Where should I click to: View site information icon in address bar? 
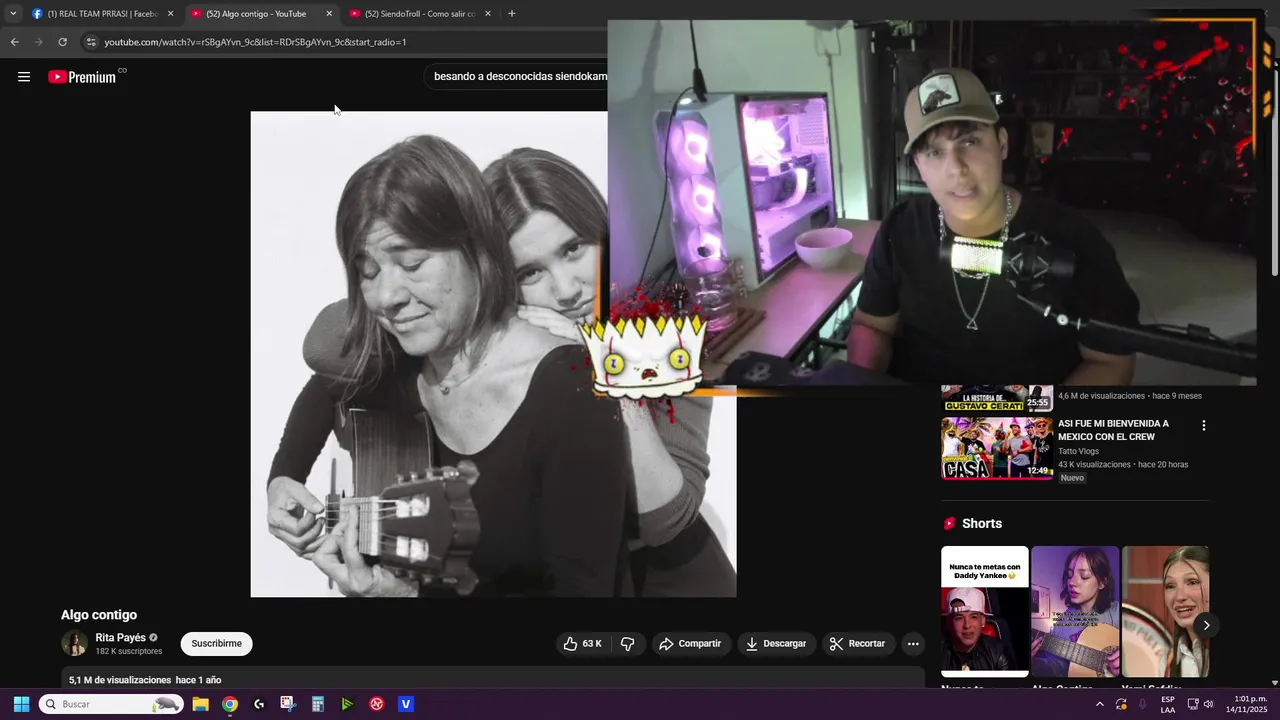pos(91,42)
